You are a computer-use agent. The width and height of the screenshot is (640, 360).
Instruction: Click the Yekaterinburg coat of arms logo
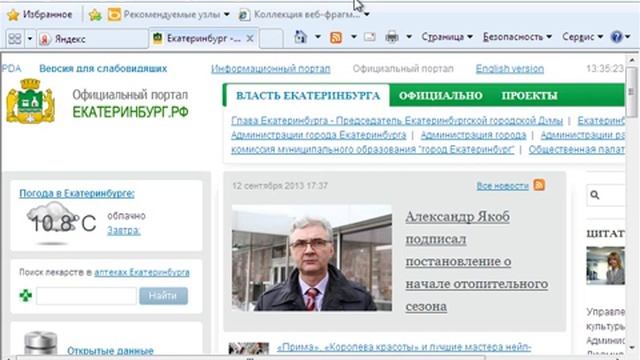(x=31, y=101)
